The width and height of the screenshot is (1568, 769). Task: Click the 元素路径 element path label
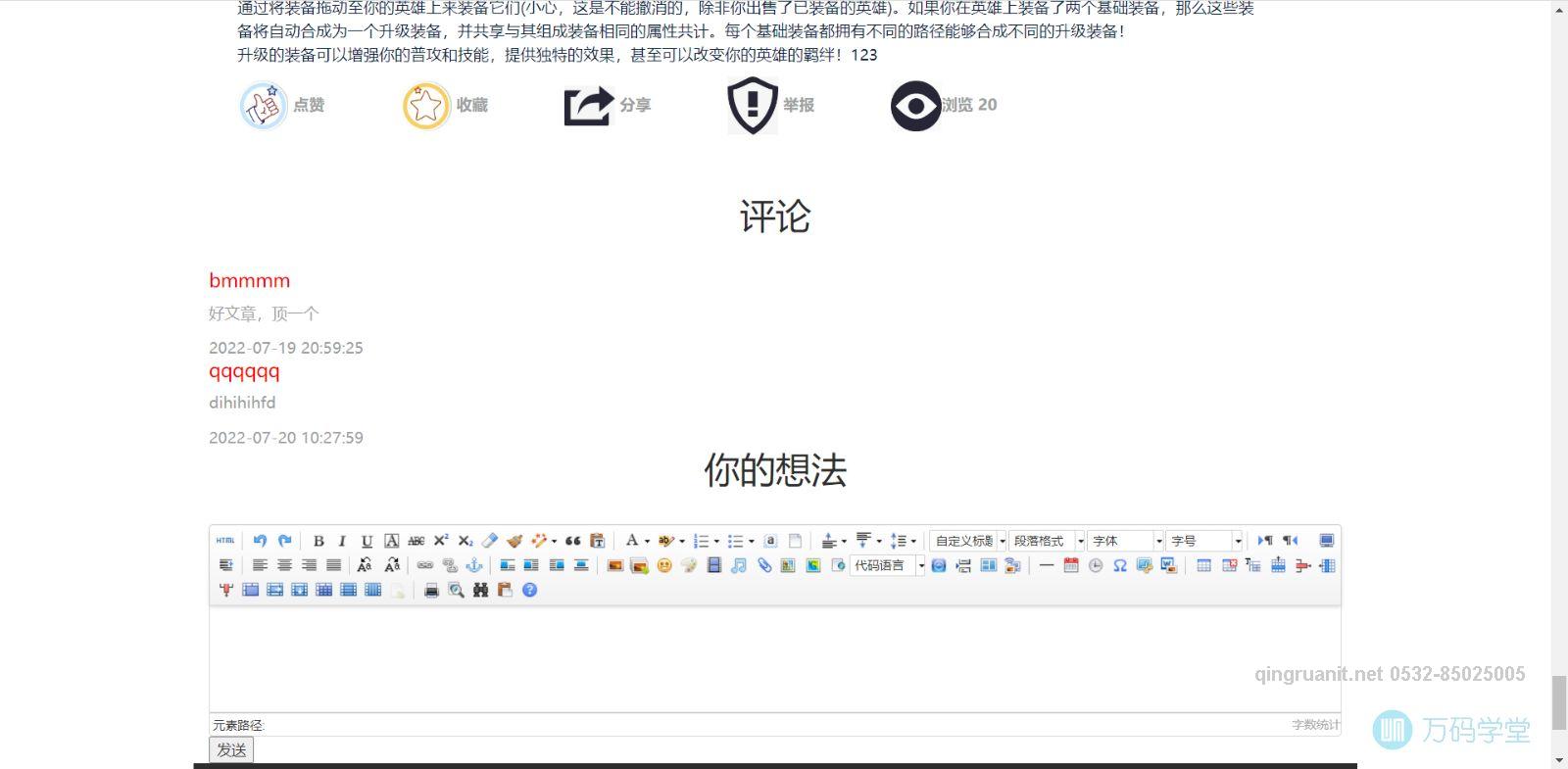click(238, 725)
